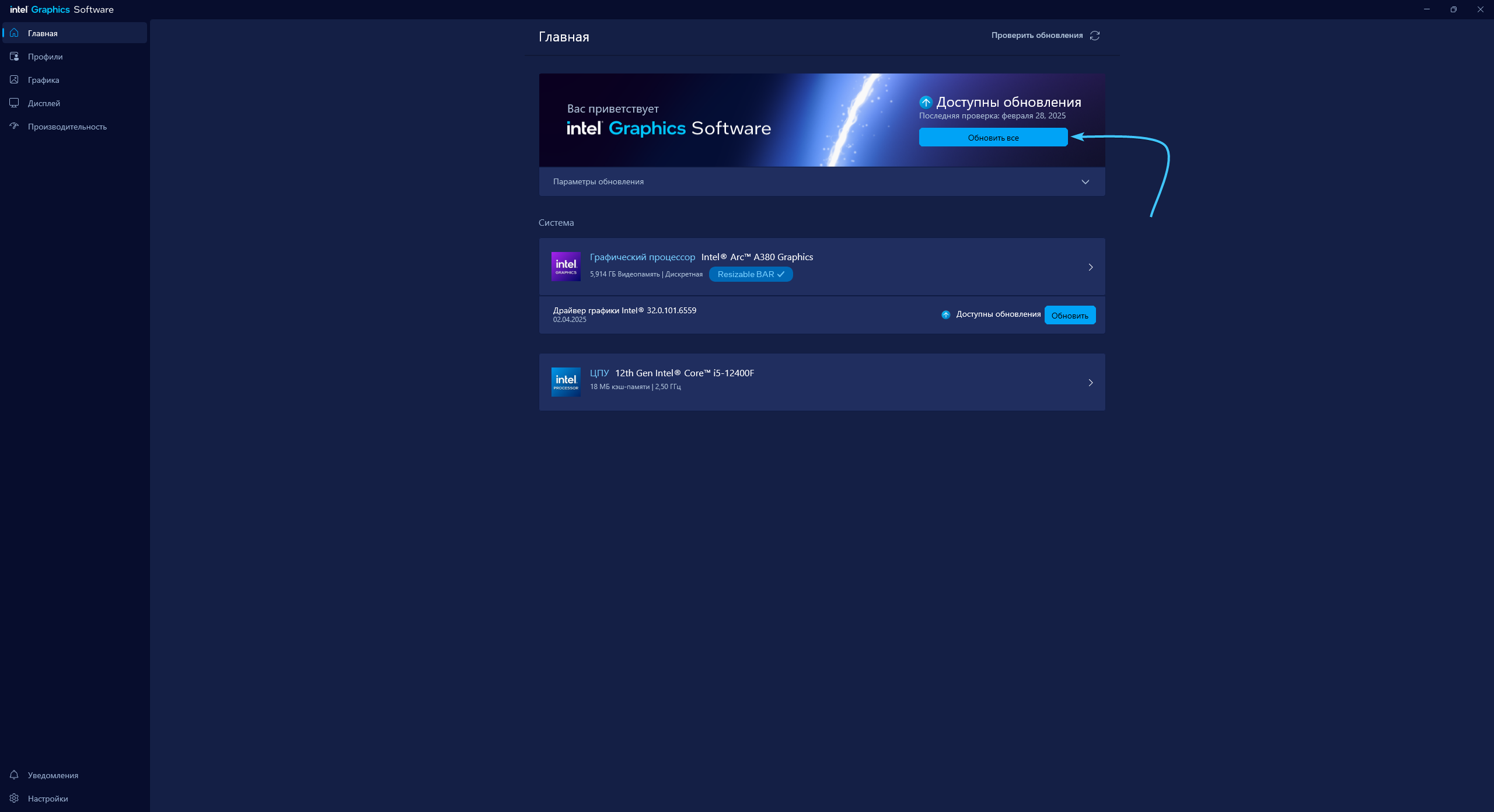Click the refresh icon next to Проверить обновления
This screenshot has height=812, width=1494.
(1095, 36)
